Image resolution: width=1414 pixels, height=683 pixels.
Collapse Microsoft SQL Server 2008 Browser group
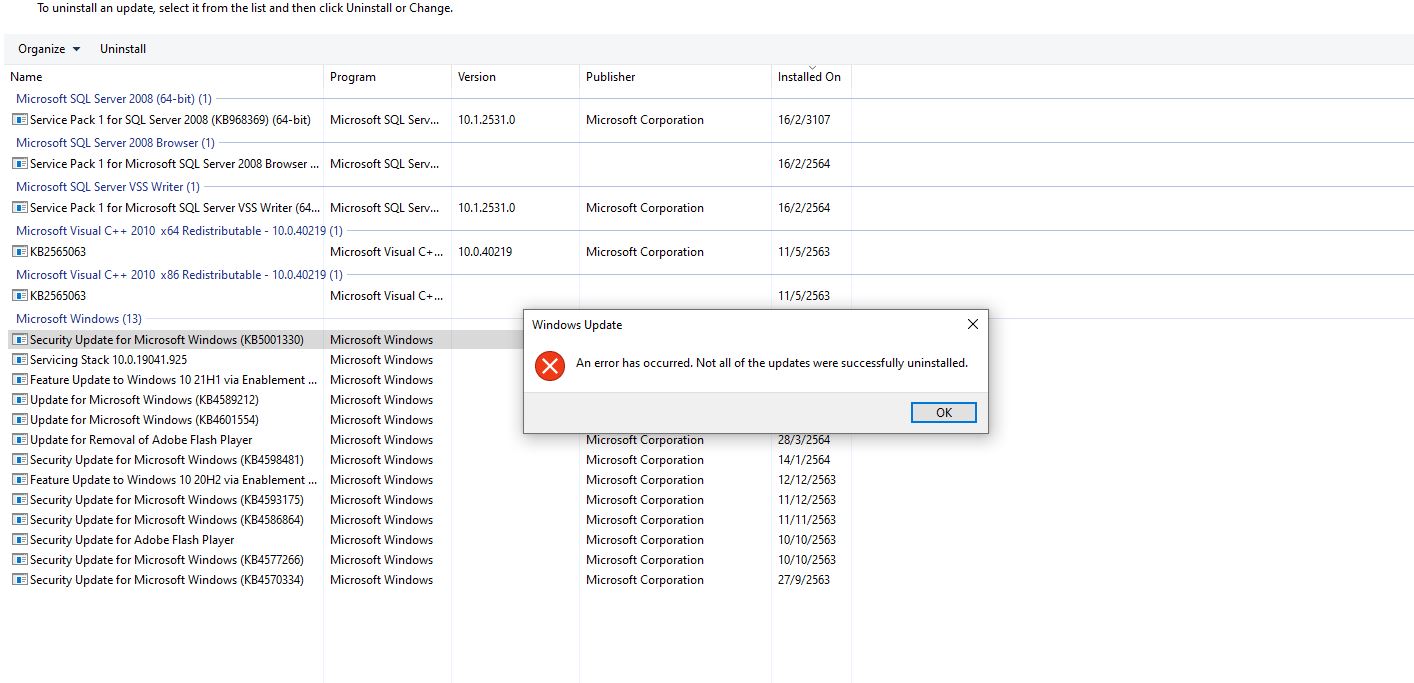115,143
